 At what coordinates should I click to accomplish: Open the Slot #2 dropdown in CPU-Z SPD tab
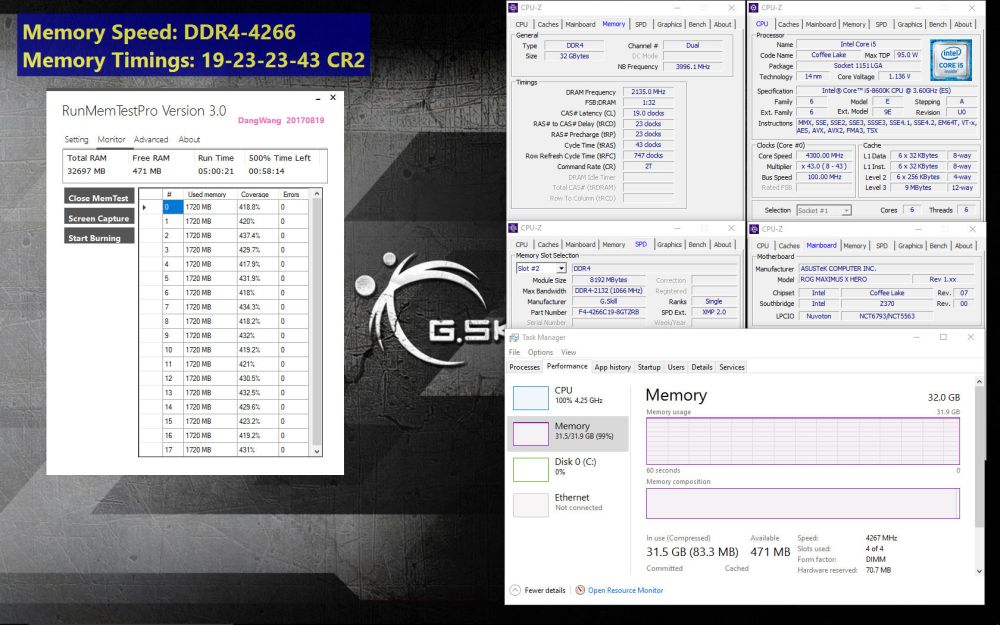click(560, 267)
